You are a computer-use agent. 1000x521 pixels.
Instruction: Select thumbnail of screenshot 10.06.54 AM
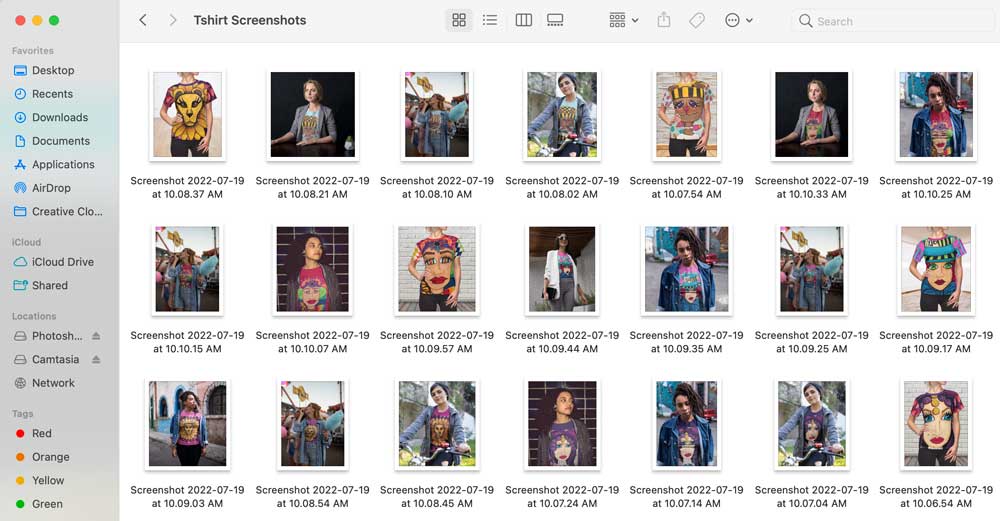click(936, 424)
